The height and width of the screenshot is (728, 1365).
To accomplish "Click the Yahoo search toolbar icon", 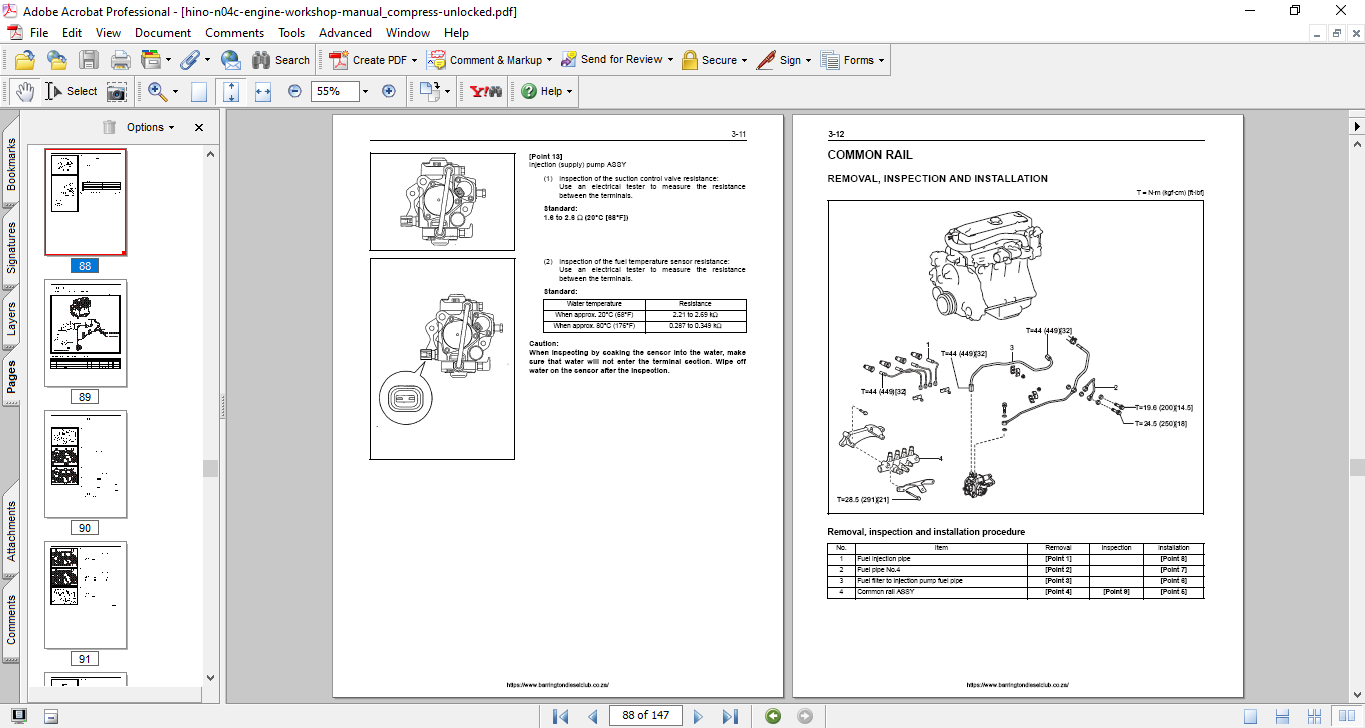I will (486, 91).
